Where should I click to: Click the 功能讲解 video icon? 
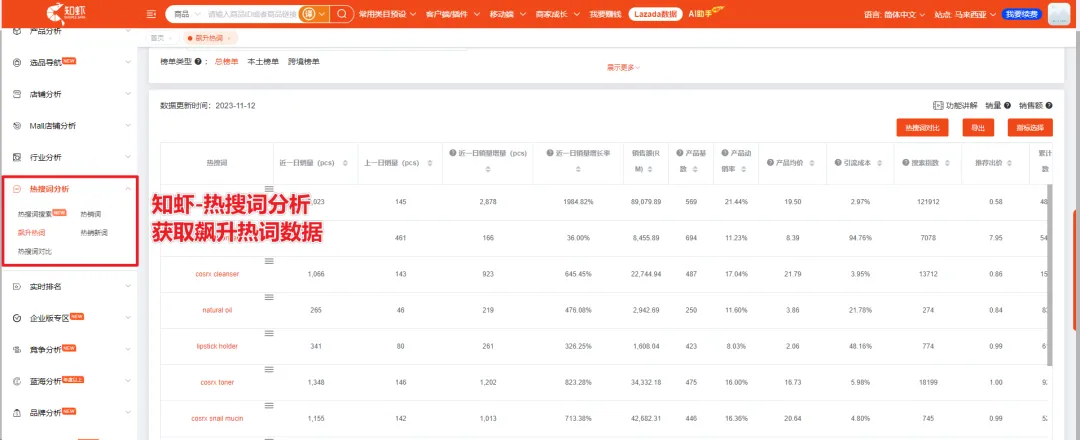pyautogui.click(x=937, y=106)
